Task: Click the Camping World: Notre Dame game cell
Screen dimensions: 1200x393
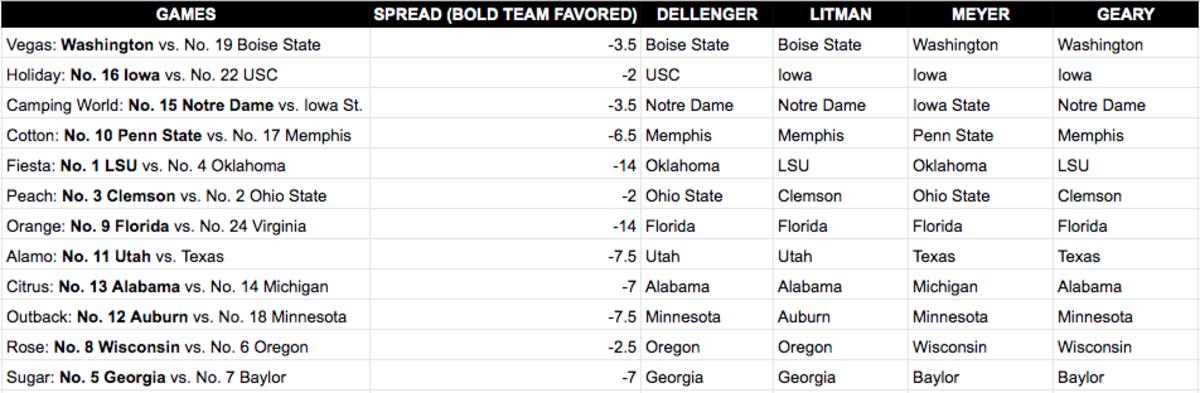Action: 186,105
